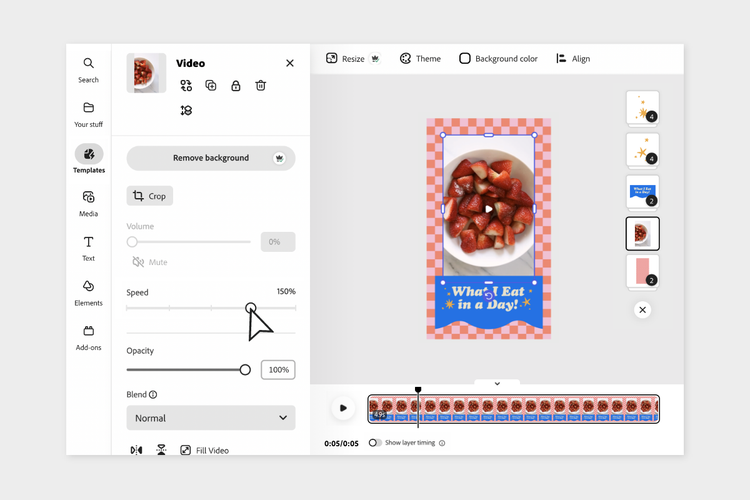Click Background color
750x500 pixels.
point(498,59)
